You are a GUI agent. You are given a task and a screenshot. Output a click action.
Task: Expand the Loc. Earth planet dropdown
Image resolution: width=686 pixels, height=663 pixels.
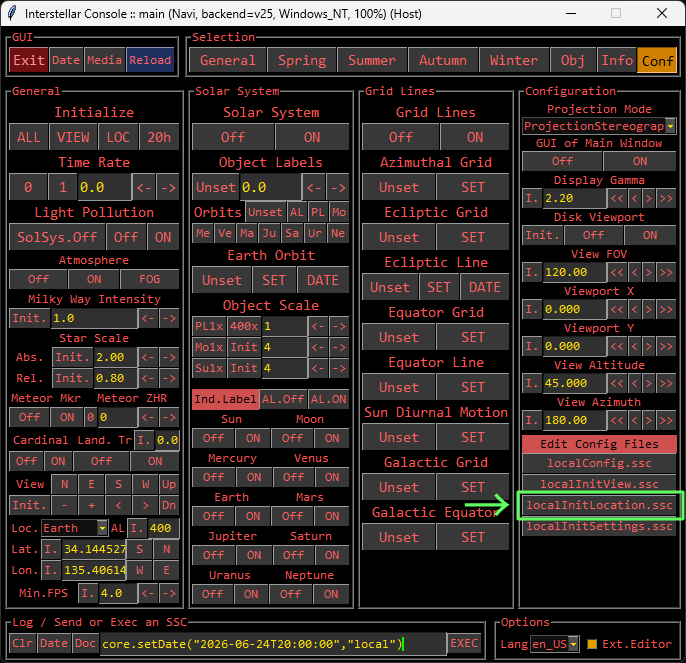[102, 528]
